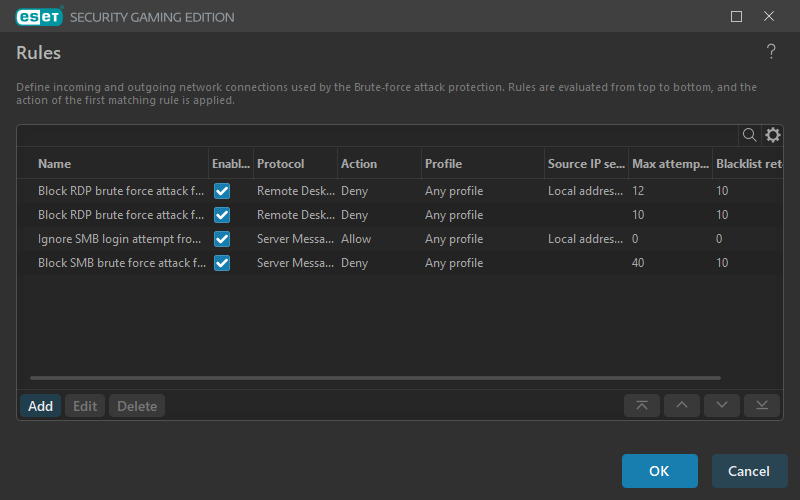
Task: Click the horizontal scrollbar of rules table
Action: 376,378
